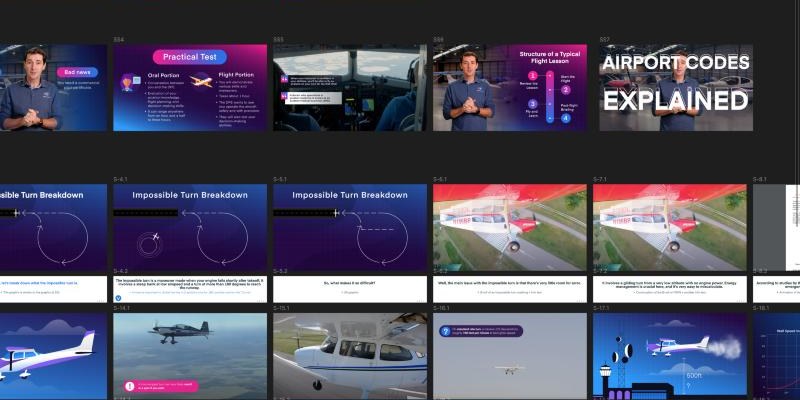Click the S-5.1 frame label
This screenshot has height=400, width=800.
pos(281,180)
